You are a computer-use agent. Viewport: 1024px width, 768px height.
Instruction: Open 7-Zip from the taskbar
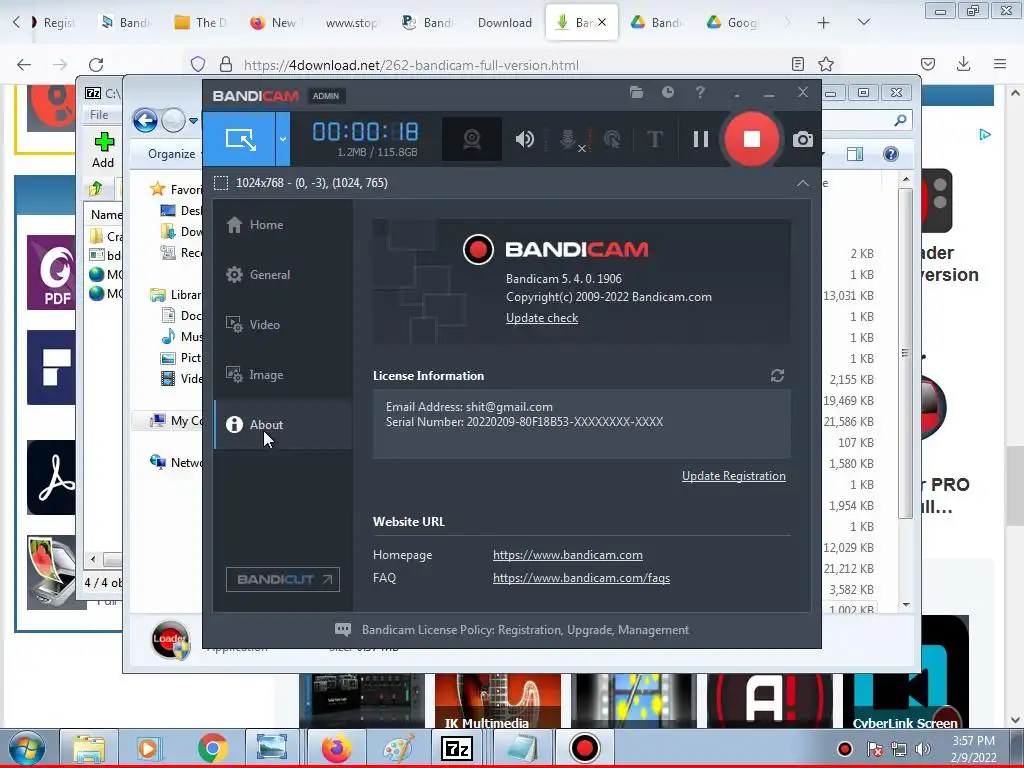point(457,748)
